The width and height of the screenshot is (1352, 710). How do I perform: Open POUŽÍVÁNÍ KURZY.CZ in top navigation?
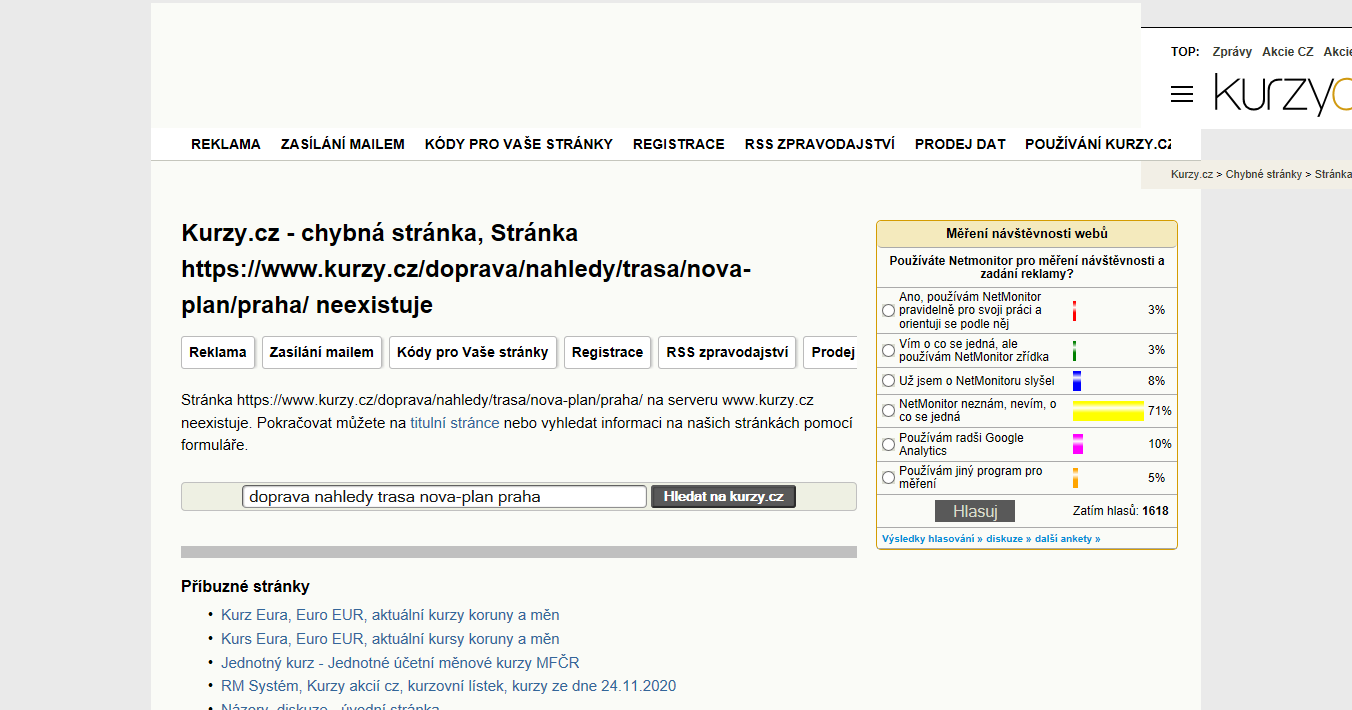coord(1098,144)
